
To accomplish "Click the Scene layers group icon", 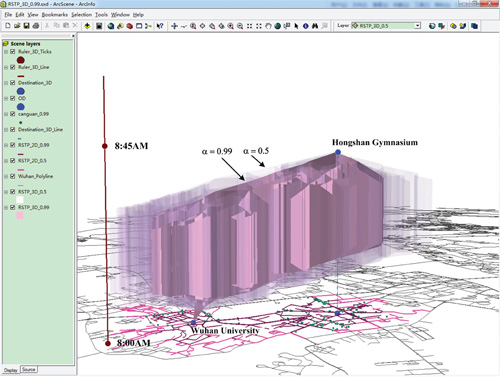I will tap(6, 44).
